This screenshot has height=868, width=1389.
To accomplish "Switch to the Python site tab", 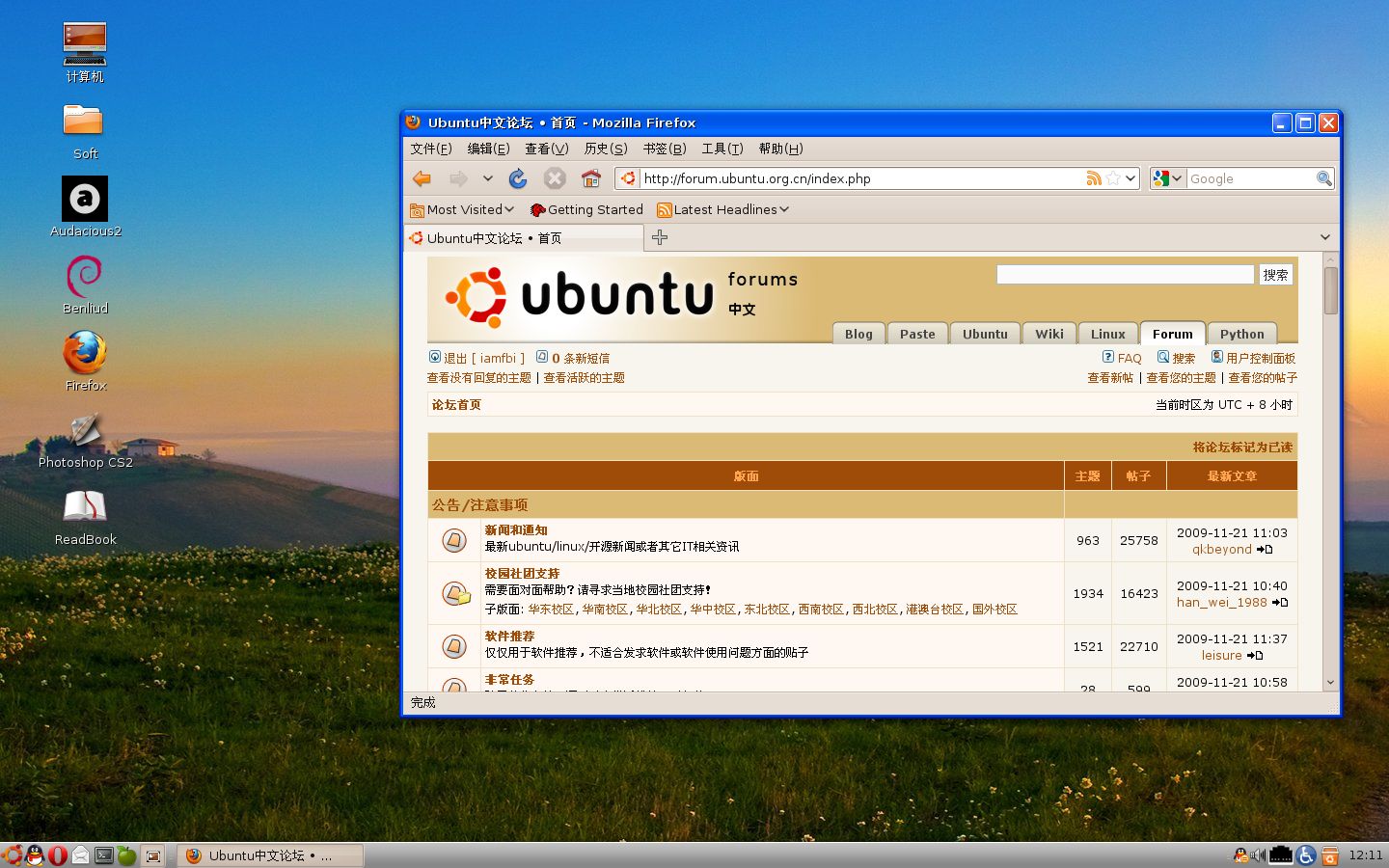I will point(1241,334).
